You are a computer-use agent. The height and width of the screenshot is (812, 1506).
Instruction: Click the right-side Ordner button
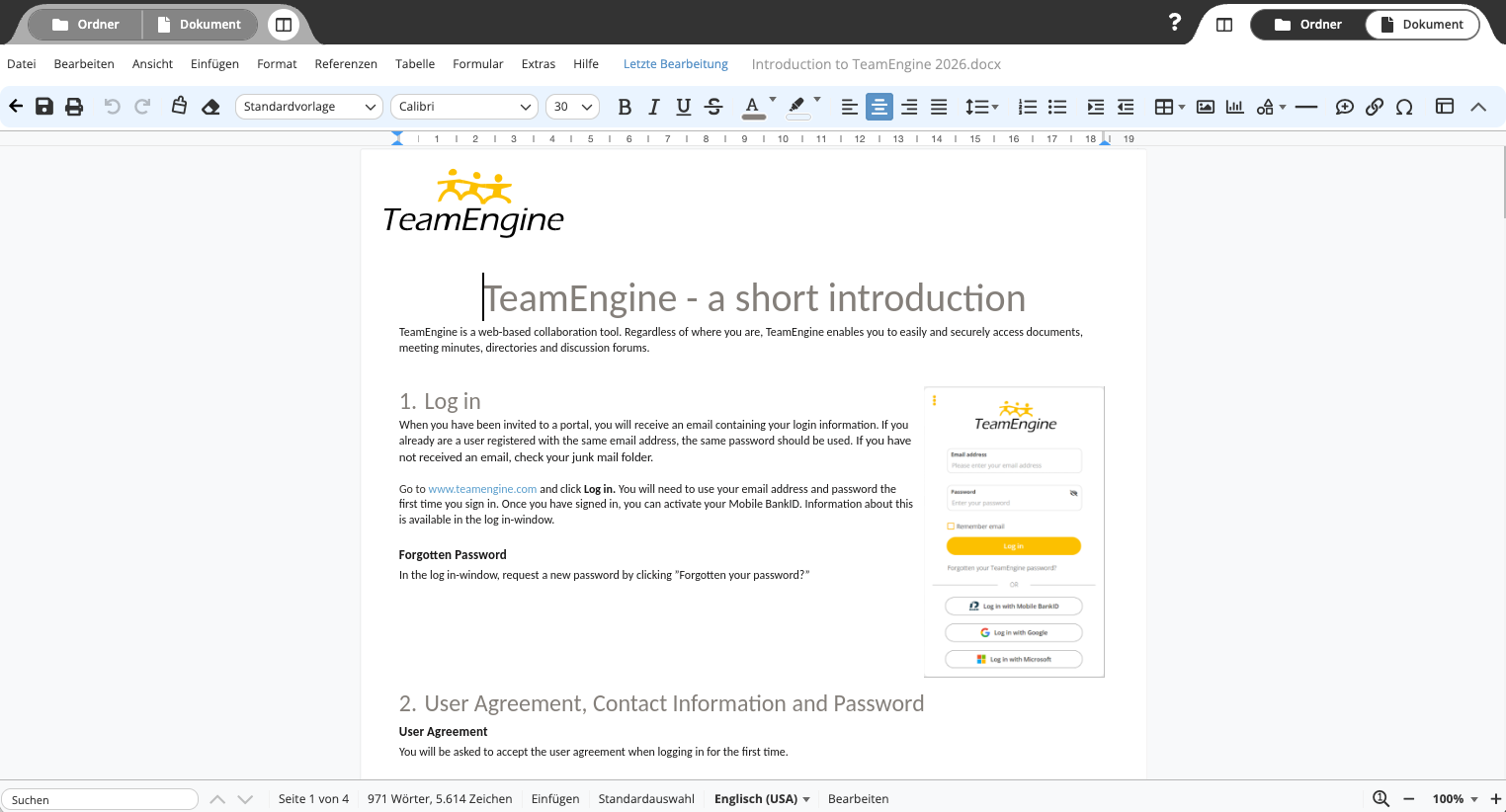pos(1308,25)
